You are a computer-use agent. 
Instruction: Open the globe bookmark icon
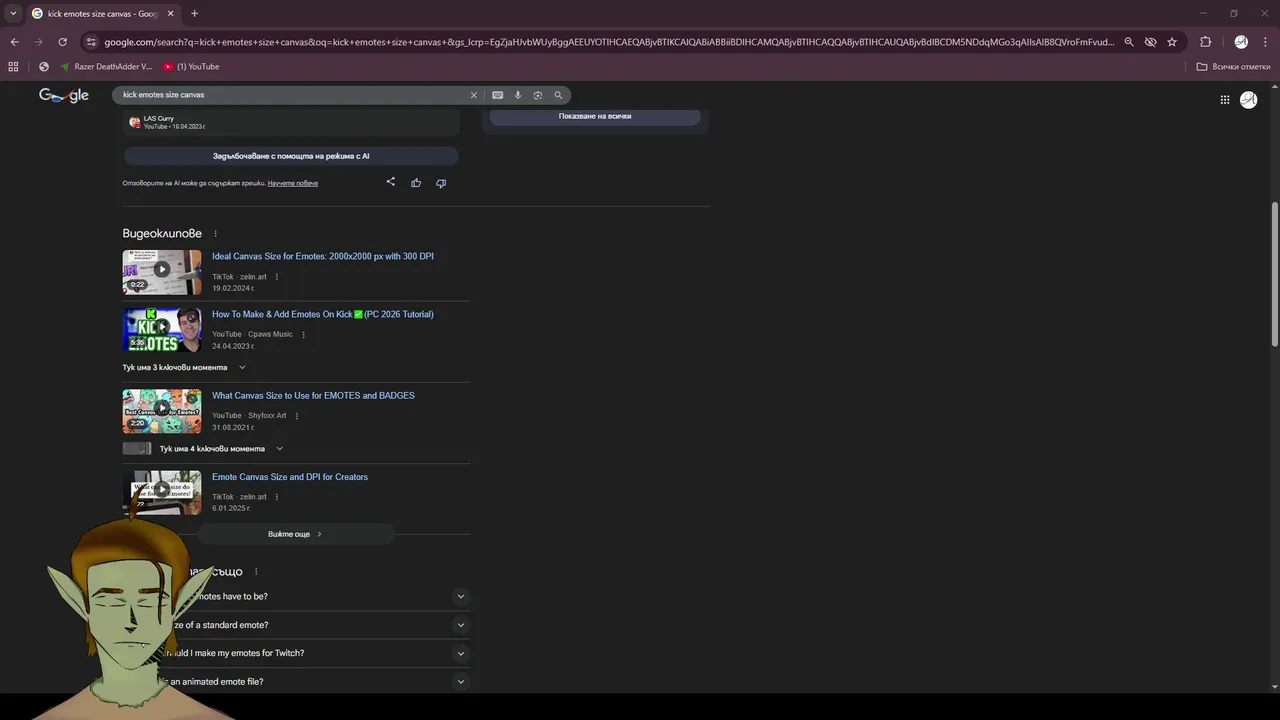[43, 67]
